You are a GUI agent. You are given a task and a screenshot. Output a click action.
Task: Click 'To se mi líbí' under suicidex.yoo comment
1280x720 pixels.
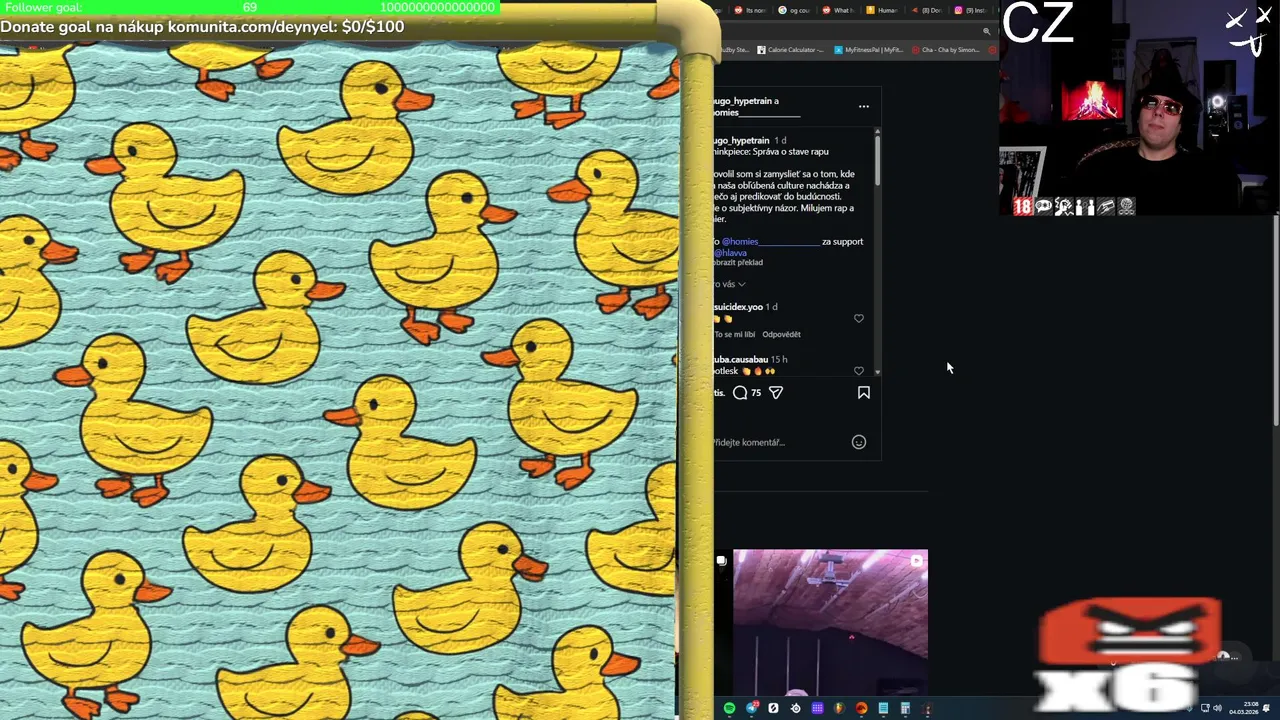tap(735, 335)
